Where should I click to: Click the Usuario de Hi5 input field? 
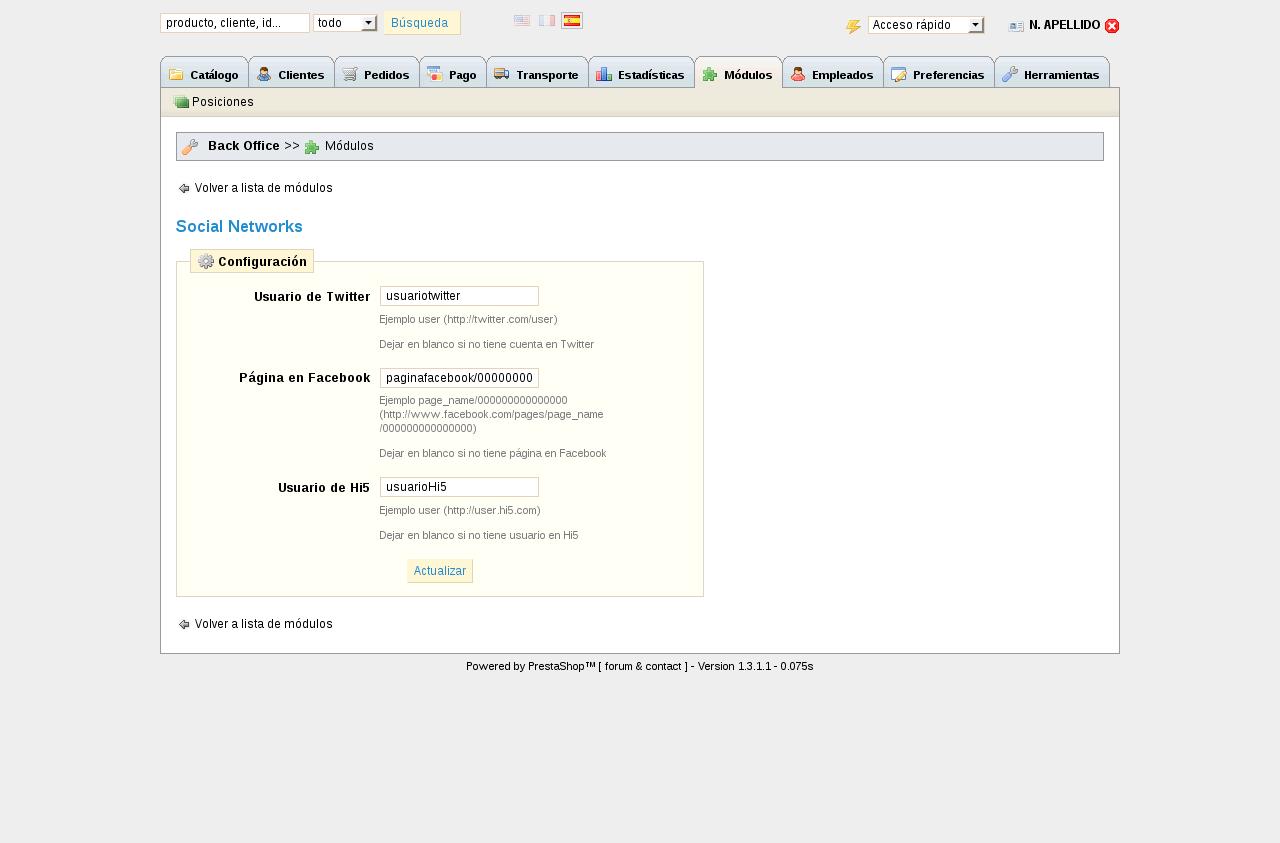(x=459, y=487)
